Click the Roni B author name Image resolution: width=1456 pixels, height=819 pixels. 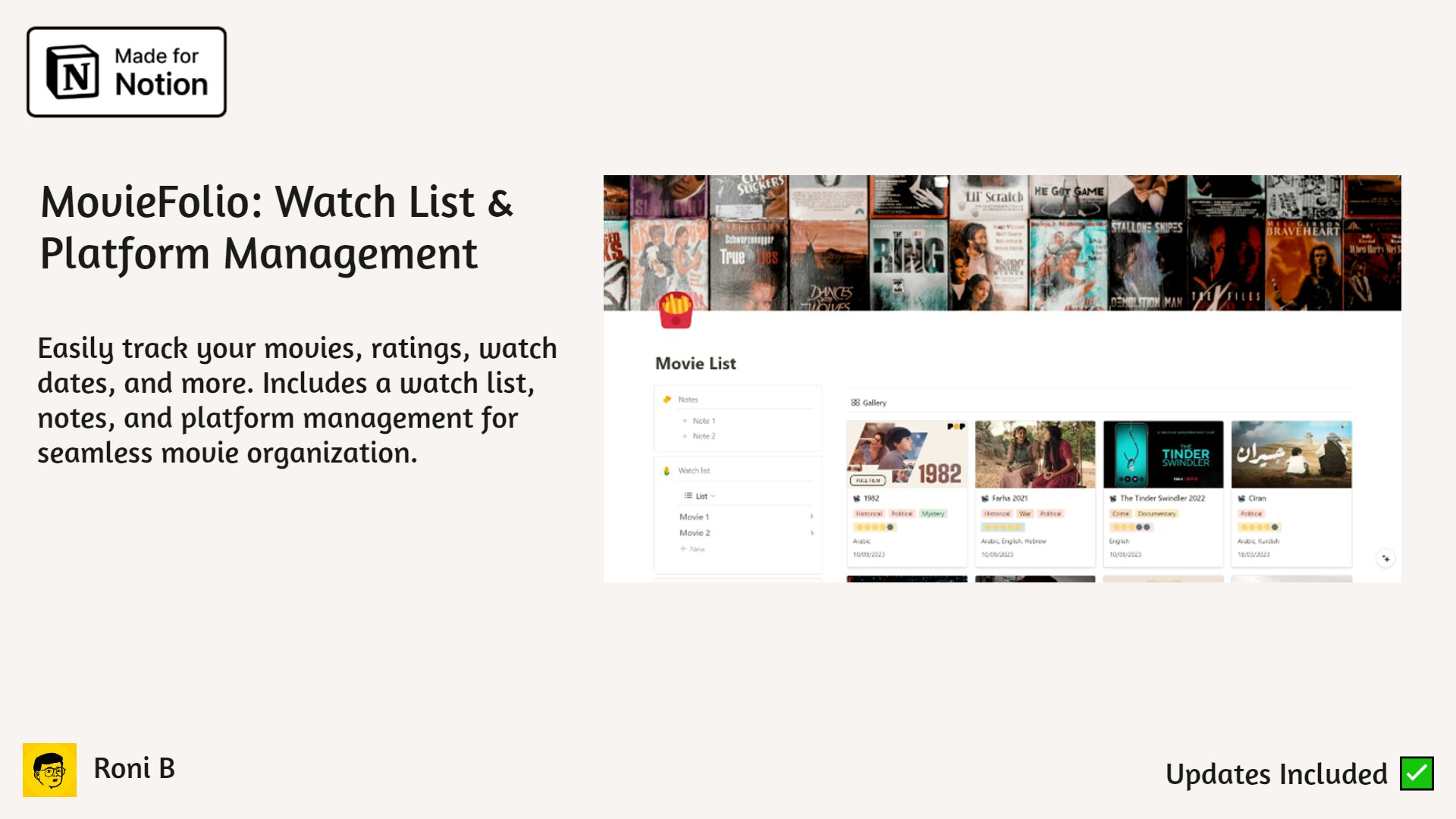pyautogui.click(x=134, y=769)
